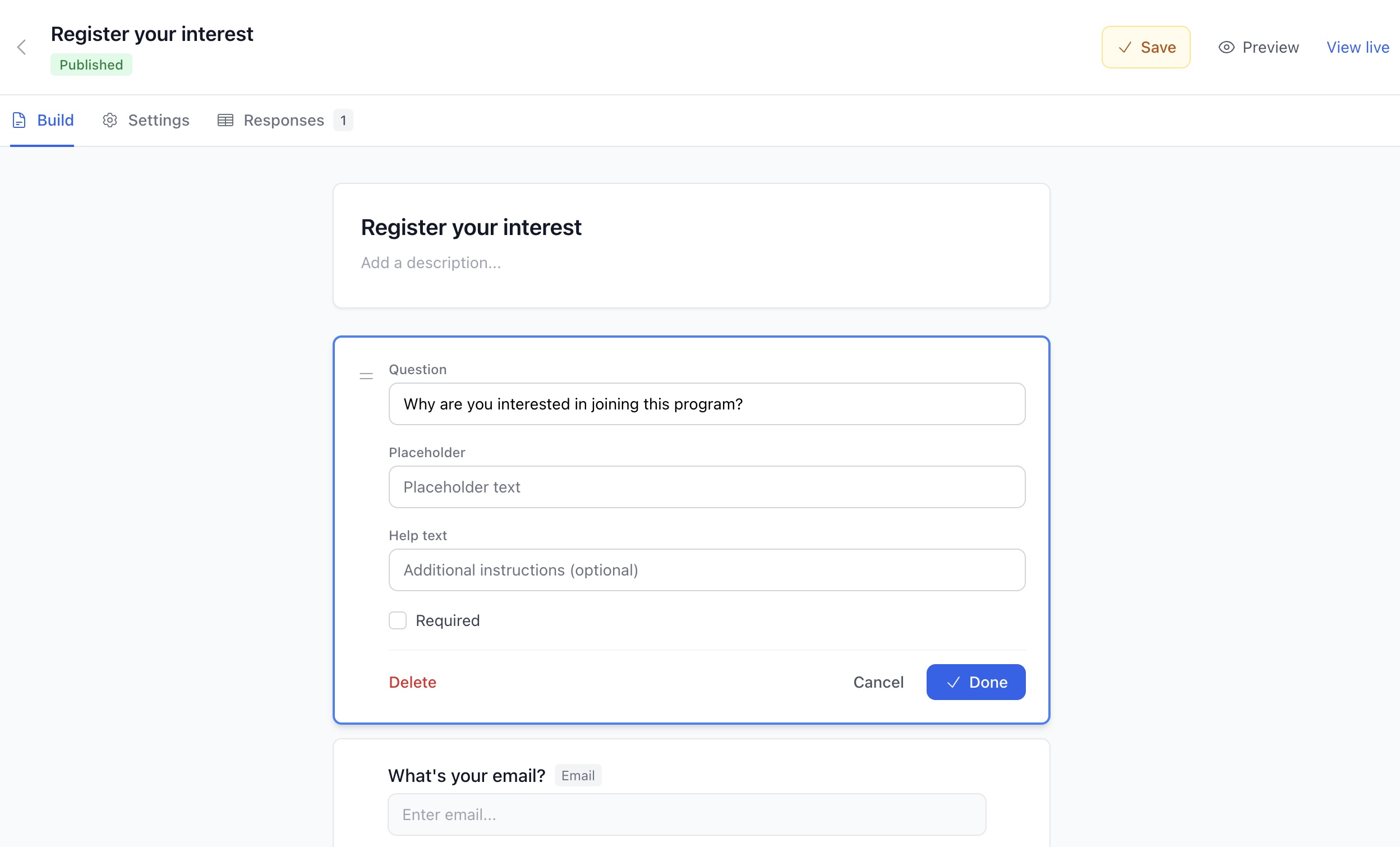1400x847 pixels.
Task: Open the Responses count indicator
Action: coord(343,120)
